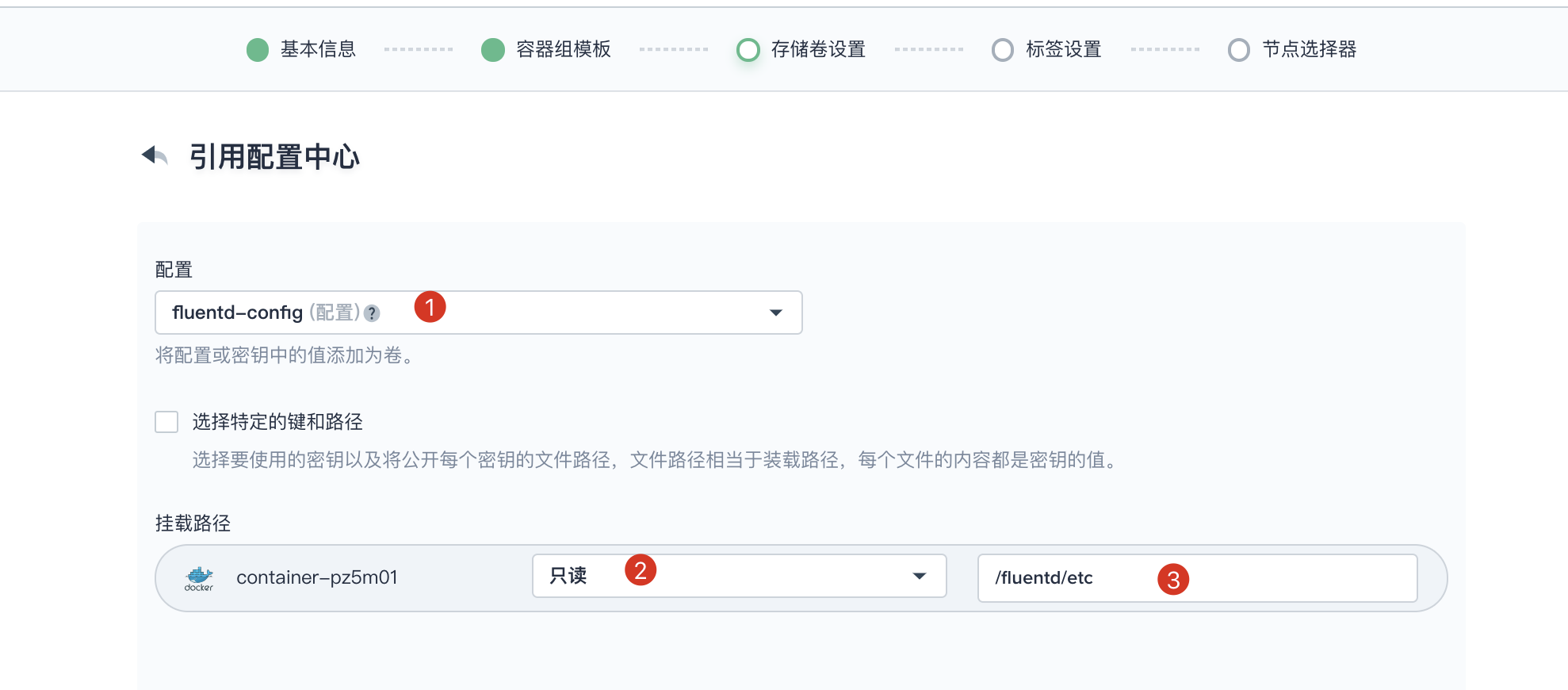Click the arrow of the 配置 select box
Viewport: 1568px width, 690px height.
coord(776,312)
